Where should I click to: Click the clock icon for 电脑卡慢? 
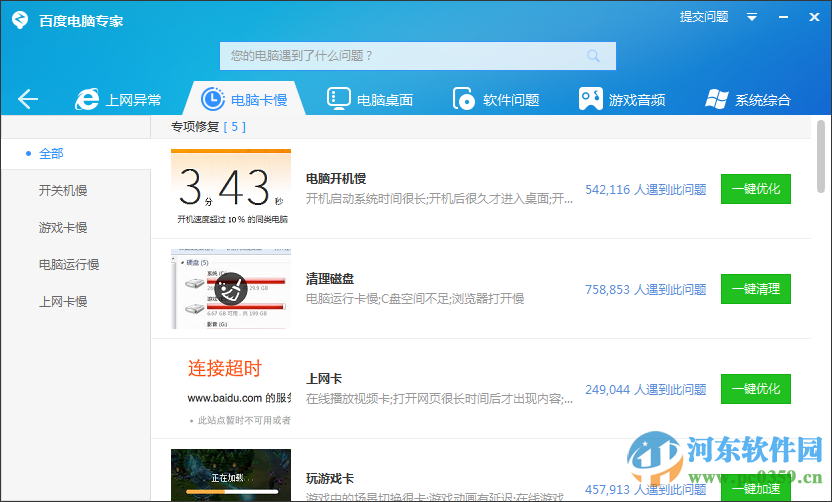(x=213, y=99)
